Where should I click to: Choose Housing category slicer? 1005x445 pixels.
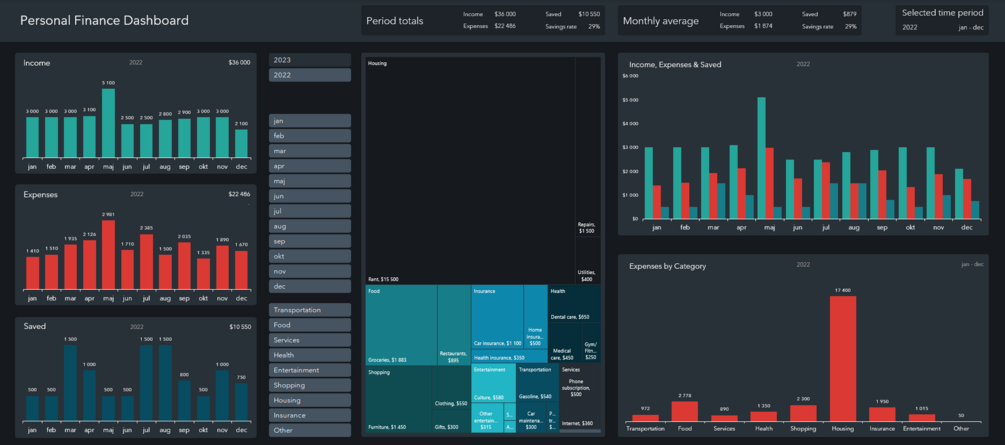pyautogui.click(x=310, y=400)
